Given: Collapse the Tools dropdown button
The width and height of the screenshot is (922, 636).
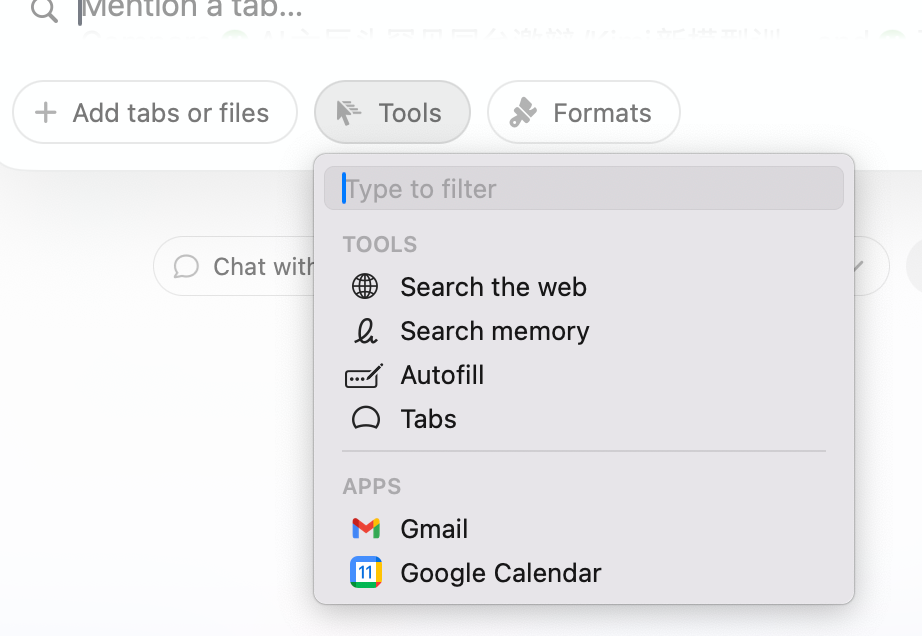Looking at the screenshot, I should 392,112.
